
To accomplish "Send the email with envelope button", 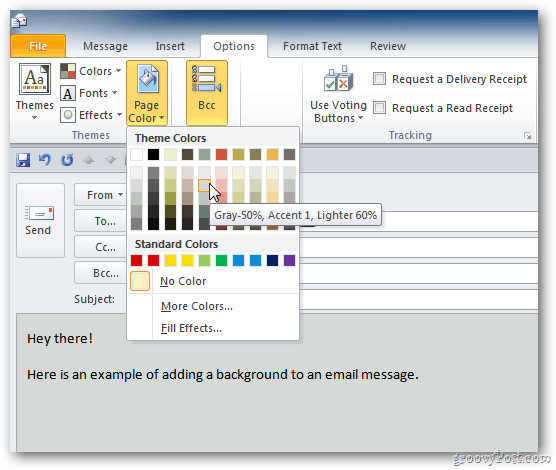I will click(x=40, y=220).
